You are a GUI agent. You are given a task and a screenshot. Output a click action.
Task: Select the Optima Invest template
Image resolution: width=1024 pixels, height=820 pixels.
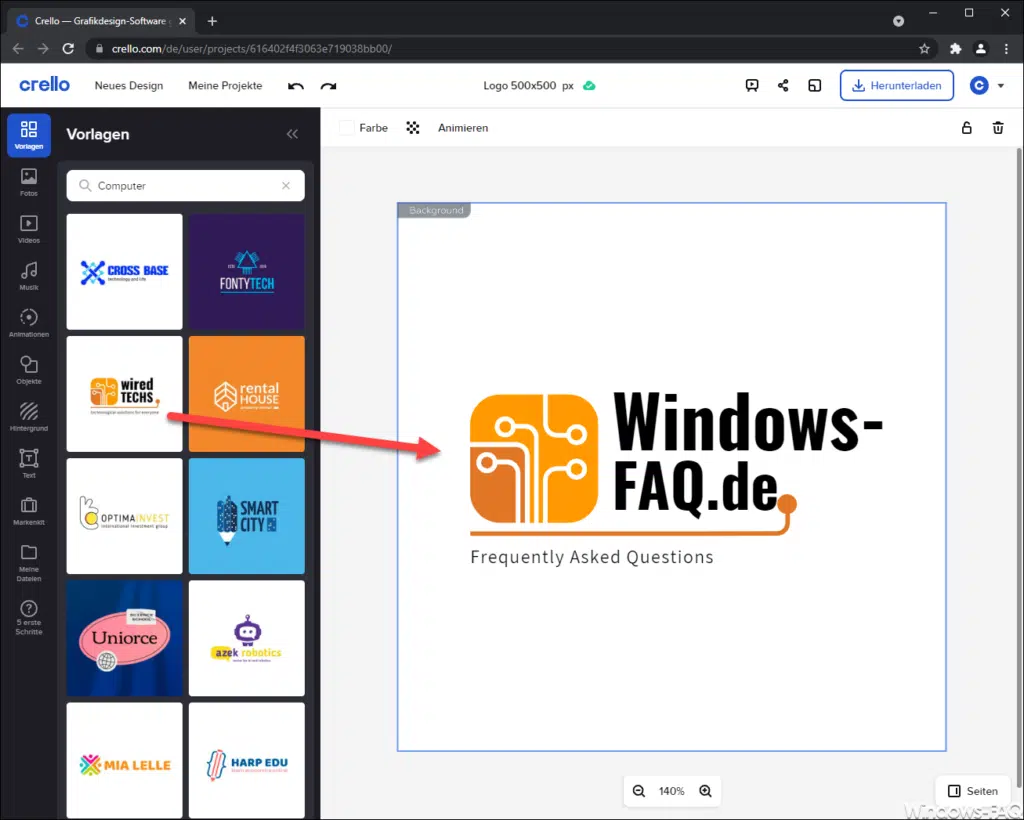pyautogui.click(x=125, y=516)
